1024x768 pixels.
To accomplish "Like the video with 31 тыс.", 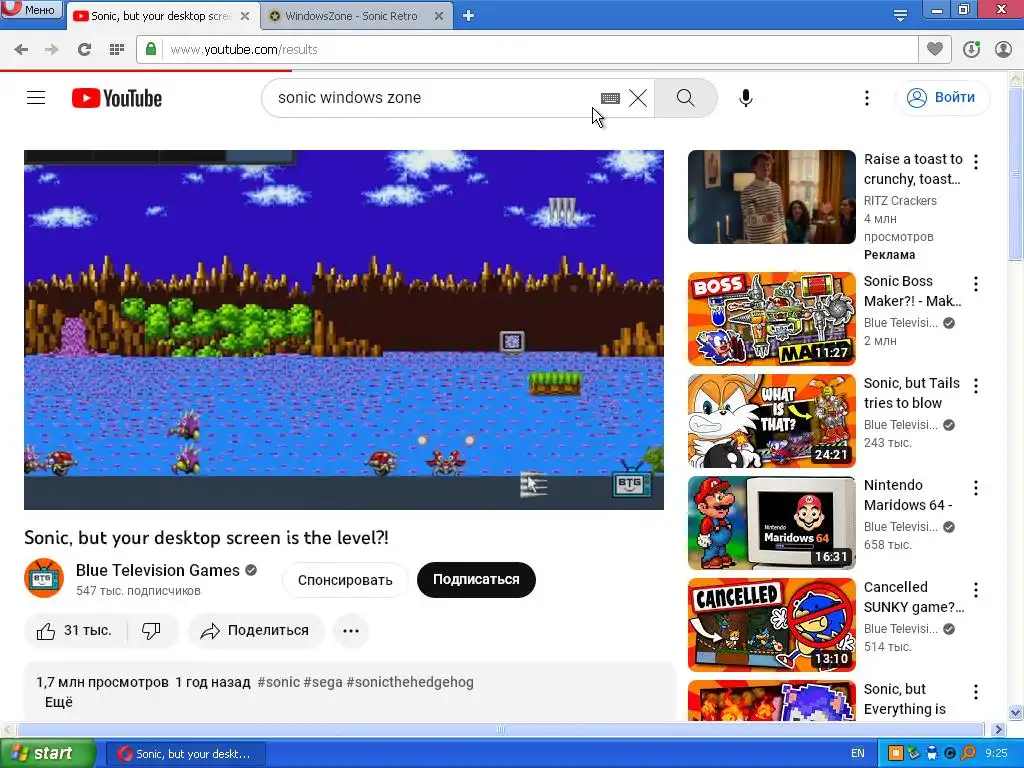I will [x=74, y=631].
